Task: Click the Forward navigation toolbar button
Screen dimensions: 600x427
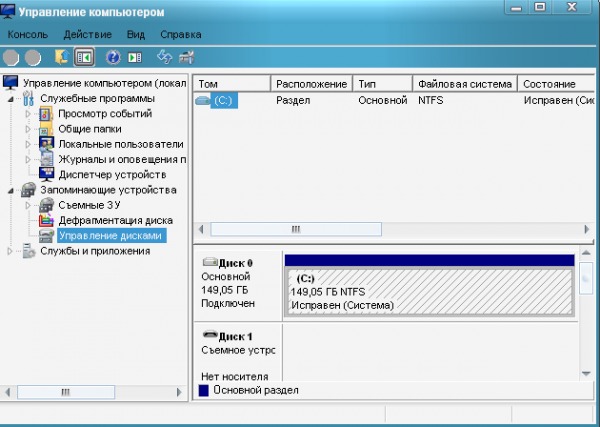Action: (33, 58)
